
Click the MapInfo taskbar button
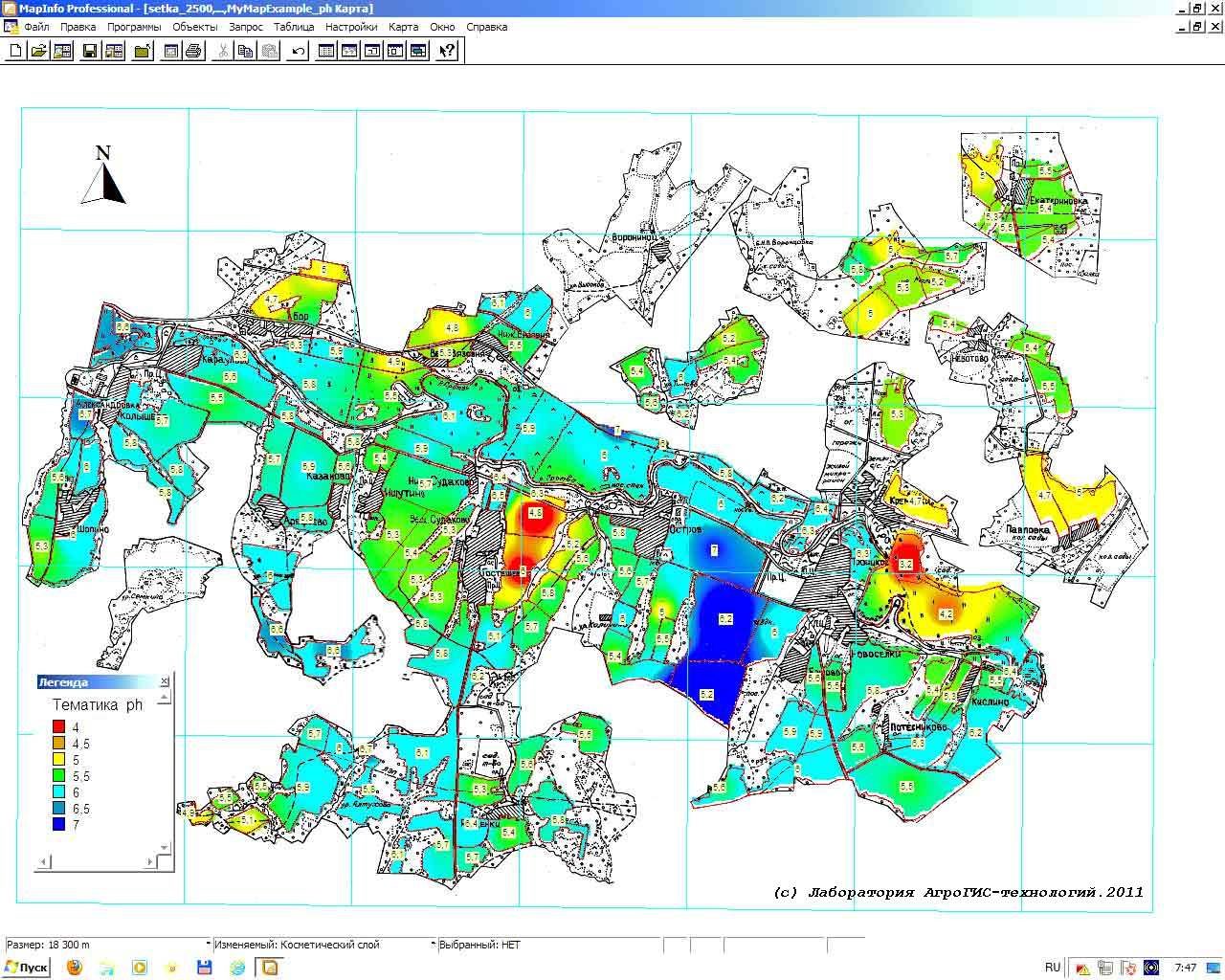(269, 968)
